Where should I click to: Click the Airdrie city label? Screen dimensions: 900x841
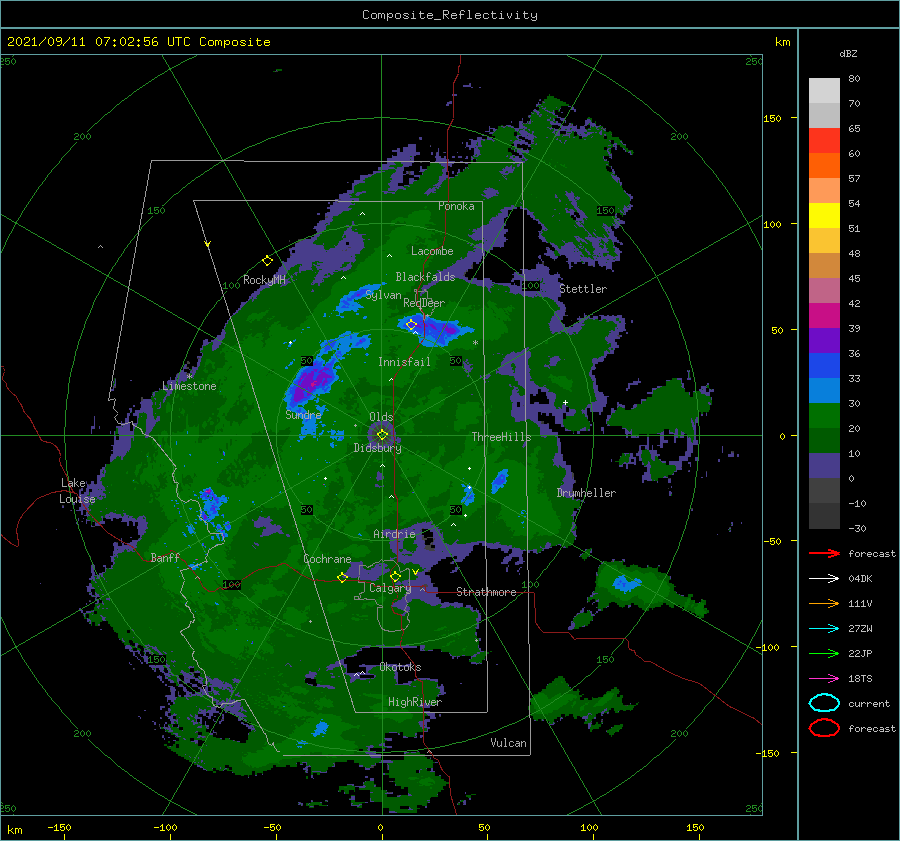tap(394, 534)
